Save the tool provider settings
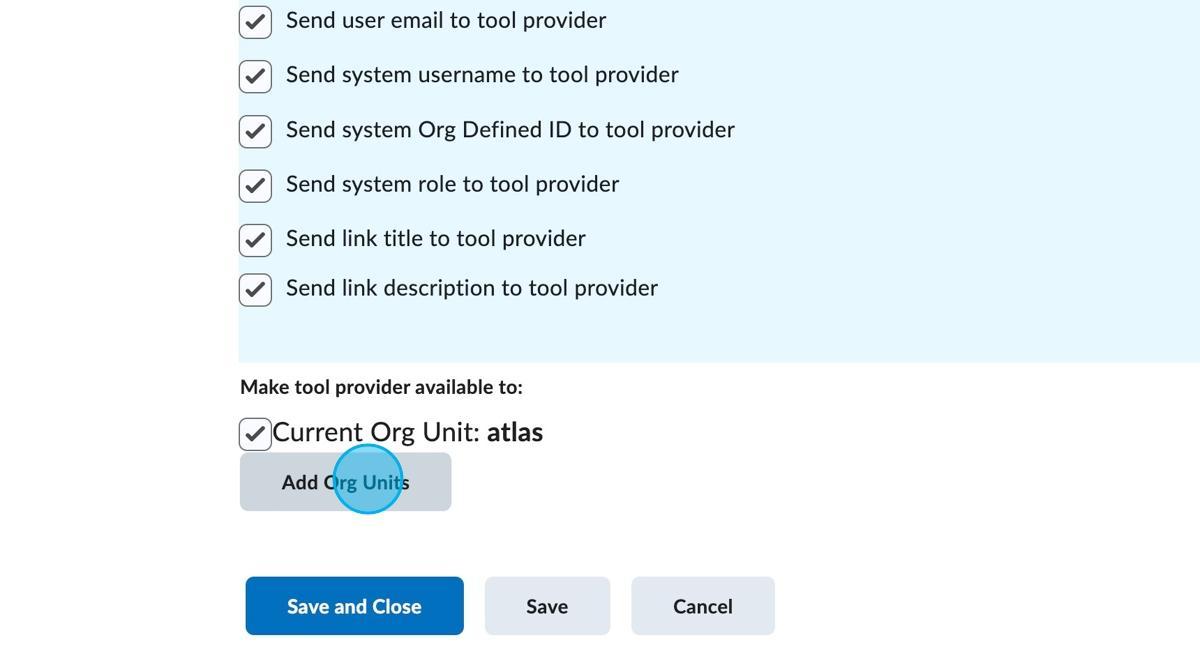This screenshot has width=1200, height=670. point(547,605)
